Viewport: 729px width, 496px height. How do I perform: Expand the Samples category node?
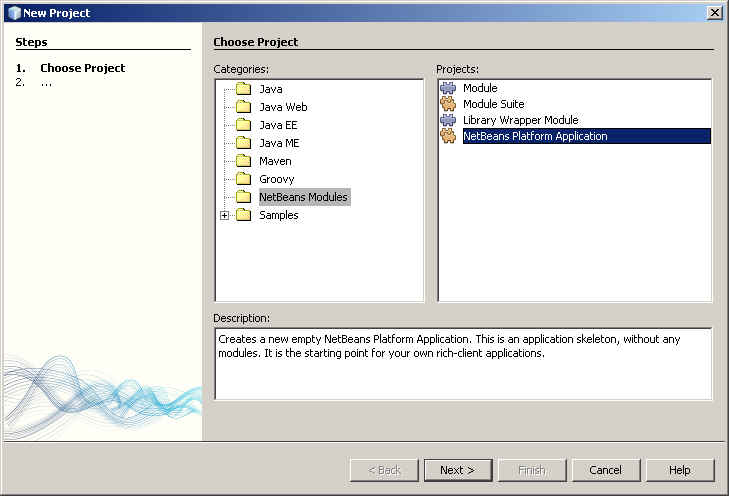click(x=225, y=215)
